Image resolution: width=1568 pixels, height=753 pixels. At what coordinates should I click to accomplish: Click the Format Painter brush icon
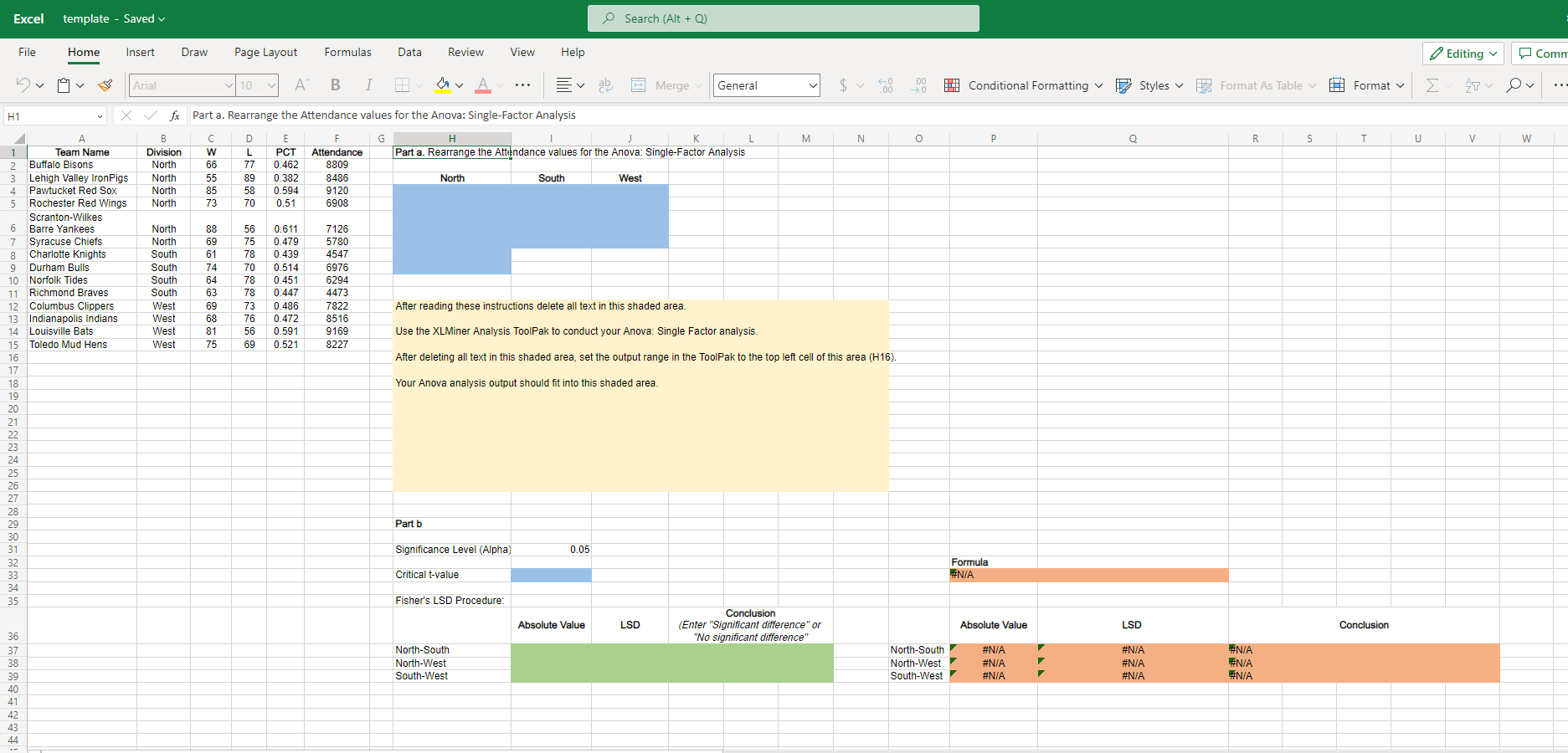coord(105,85)
